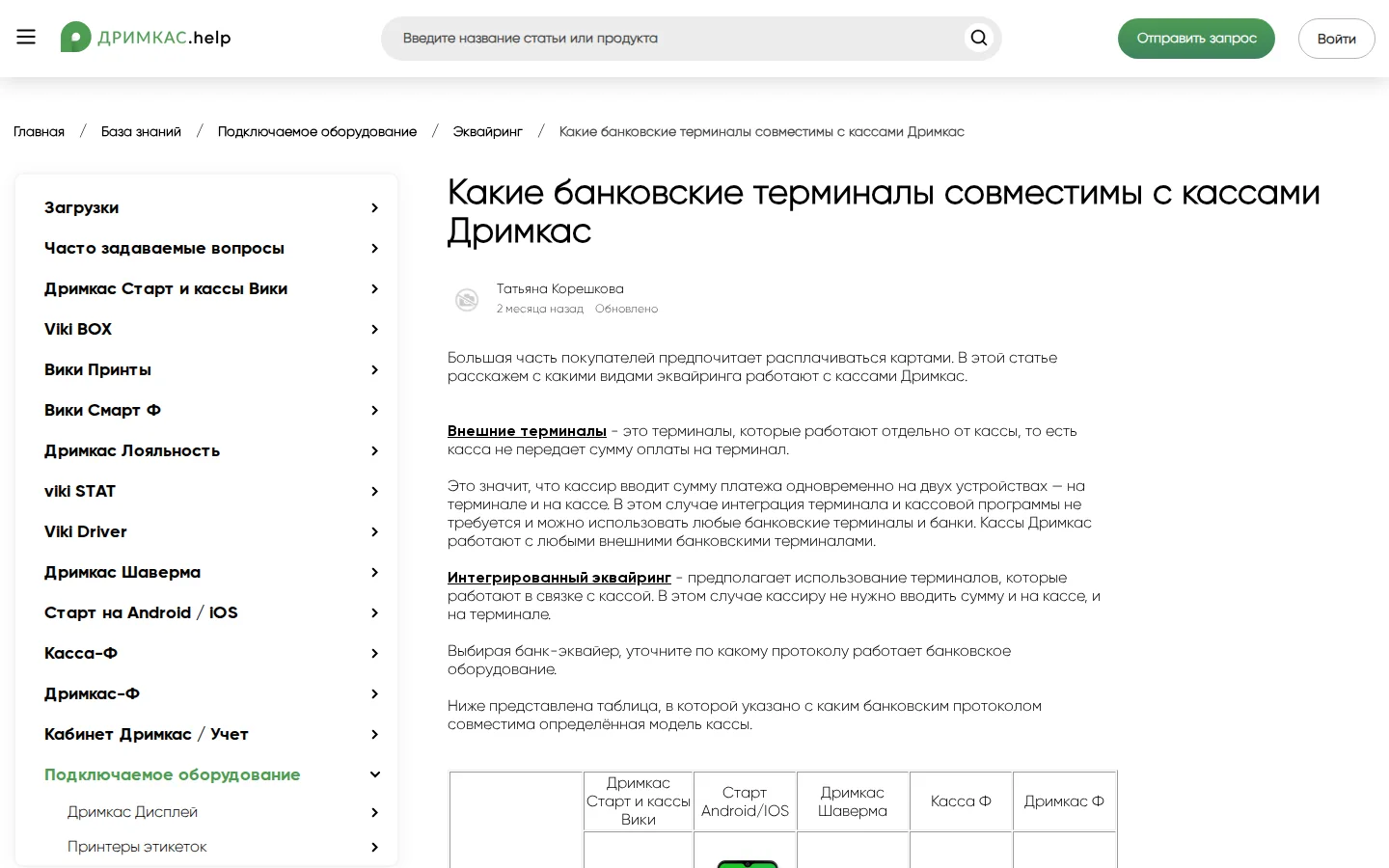Click the Отправить запрос button
The image size is (1389, 868).
(x=1196, y=39)
